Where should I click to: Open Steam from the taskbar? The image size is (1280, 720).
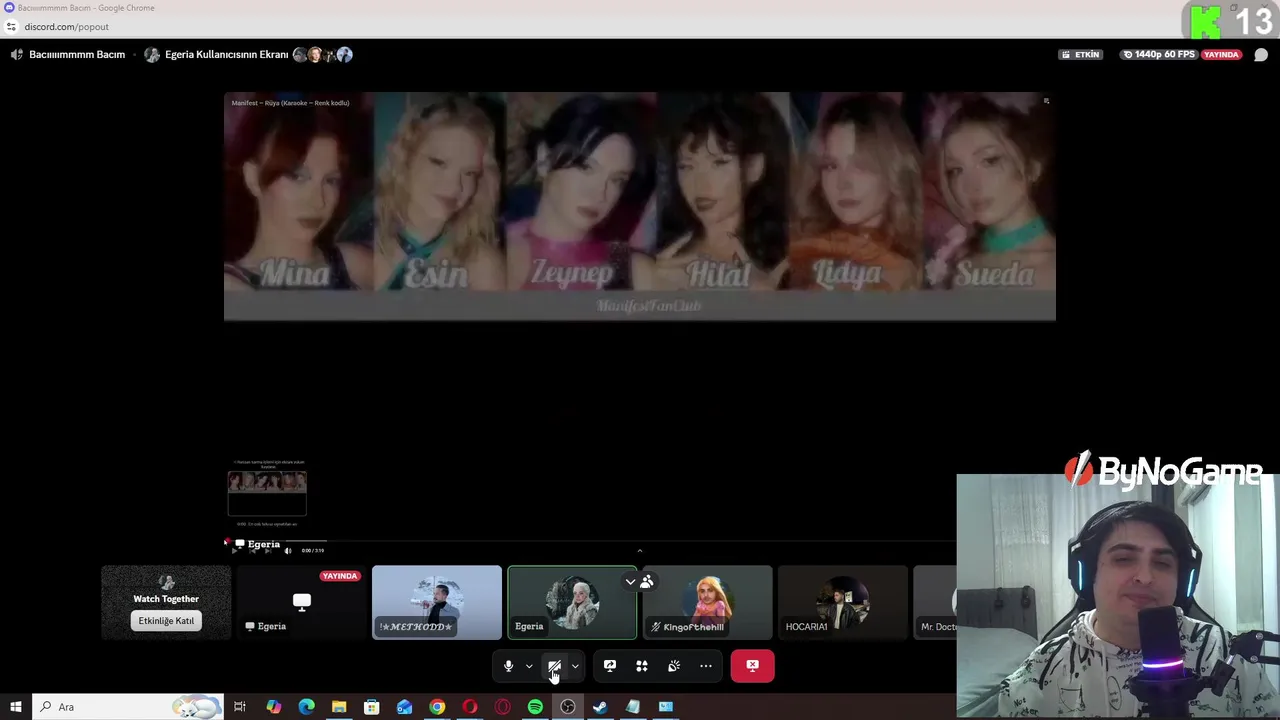tap(600, 707)
